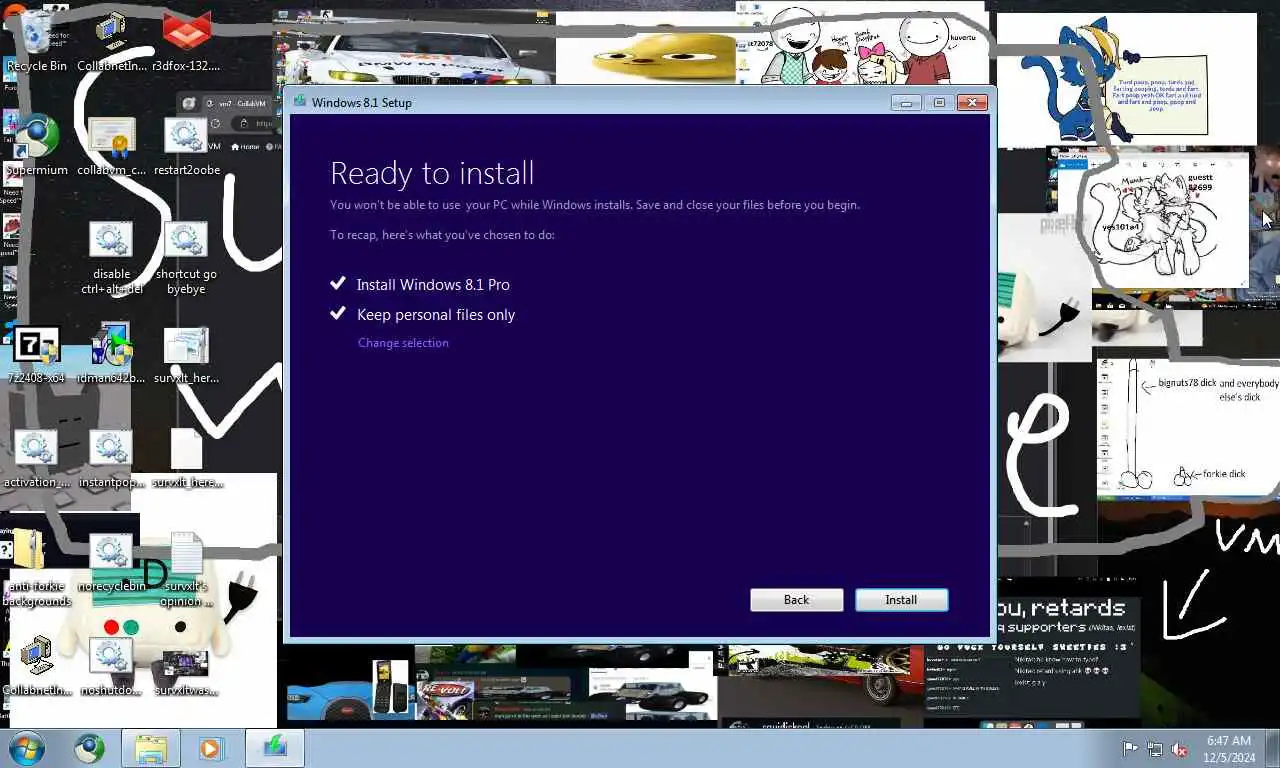The image size is (1280, 768).
Task: Open Supermium from the taskbar
Action: coord(89,748)
